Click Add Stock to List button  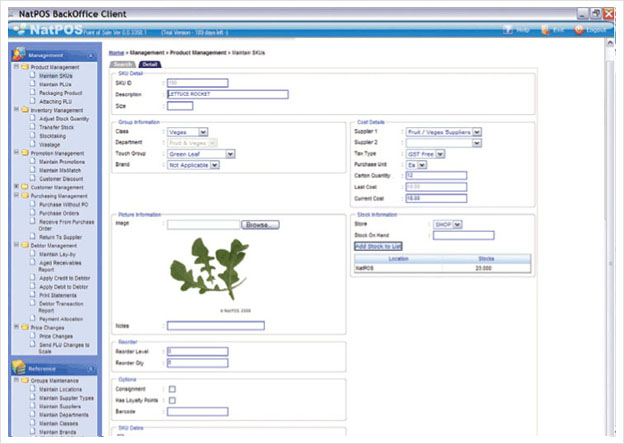(378, 246)
